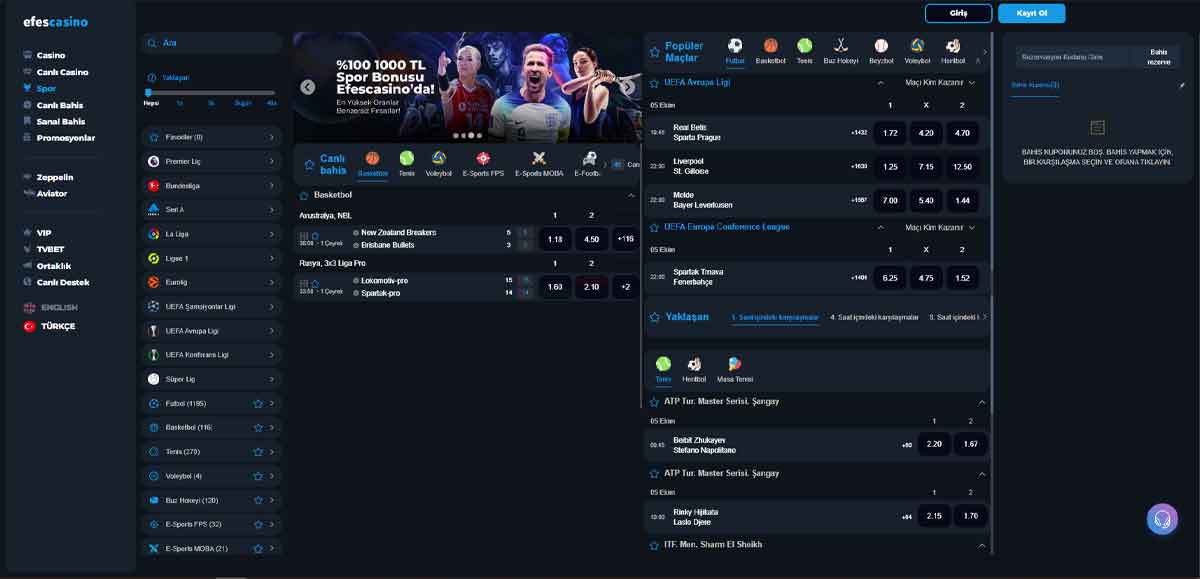Open the Casino section in sidebar

50,55
